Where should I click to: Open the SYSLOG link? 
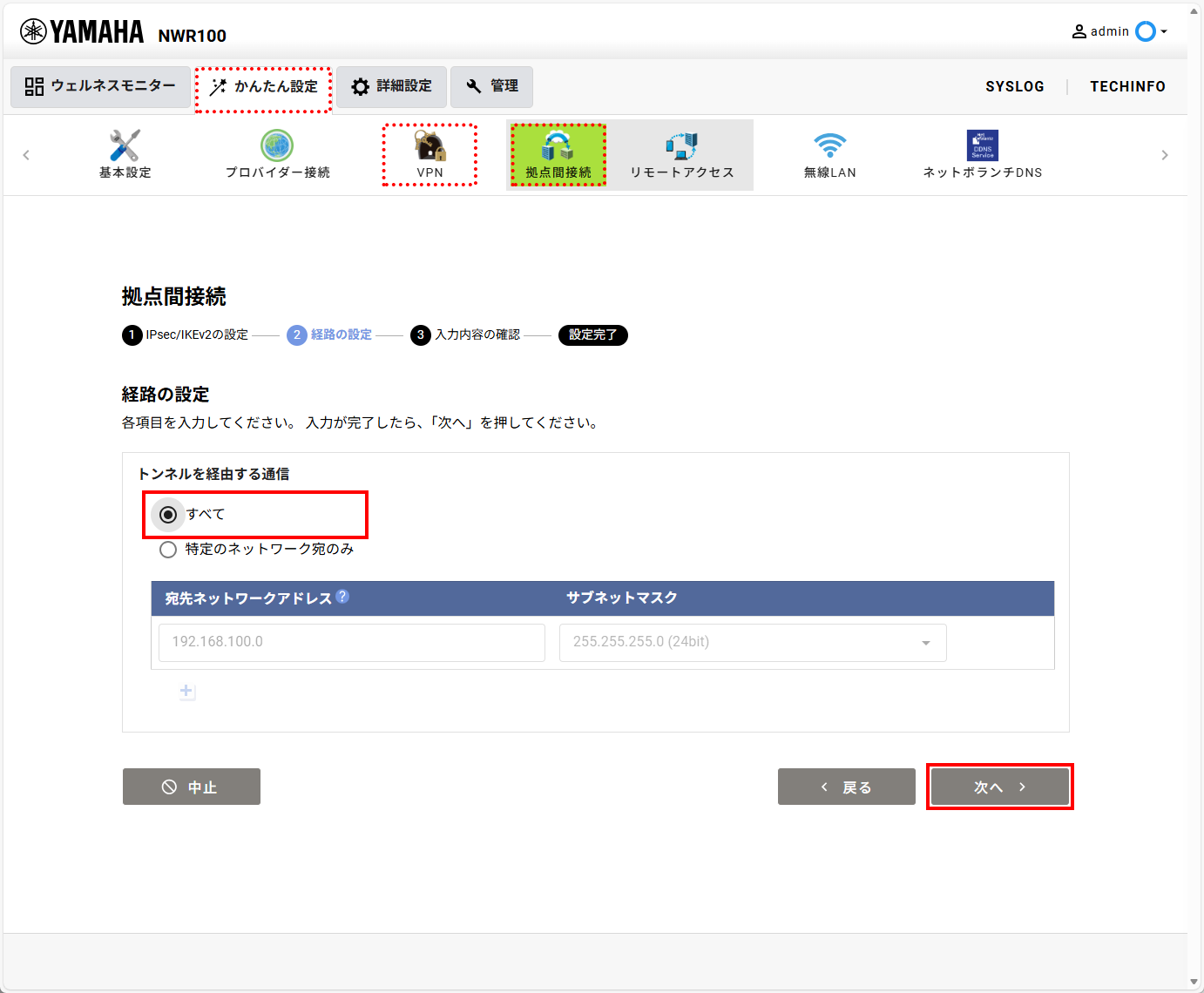pos(1015,86)
